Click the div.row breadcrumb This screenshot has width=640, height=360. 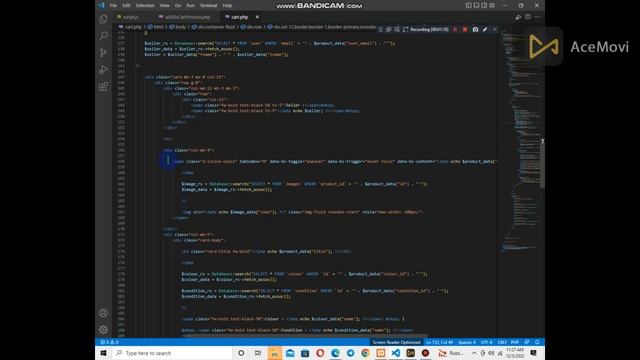coord(254,27)
